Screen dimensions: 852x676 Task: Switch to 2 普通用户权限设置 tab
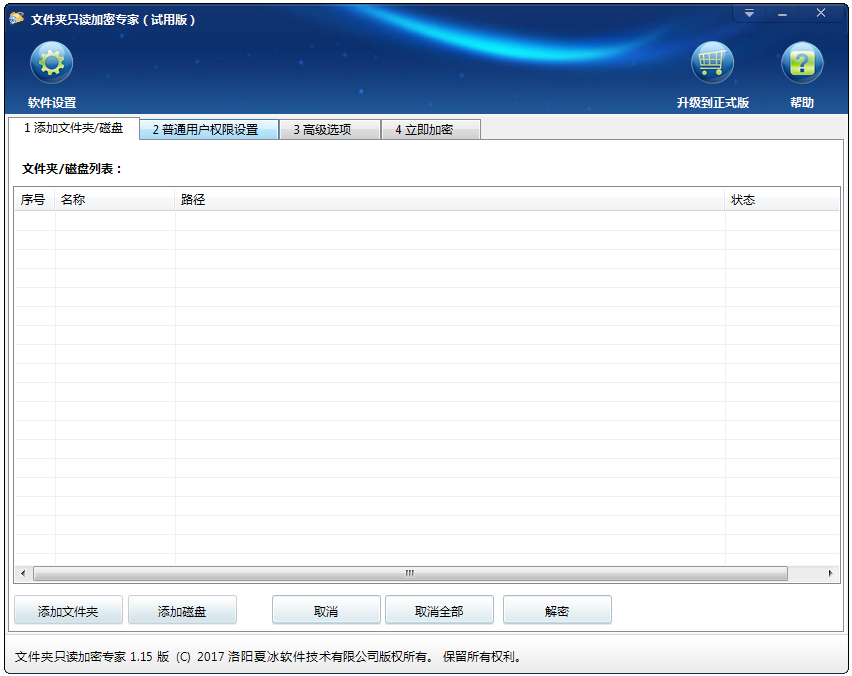coord(209,130)
